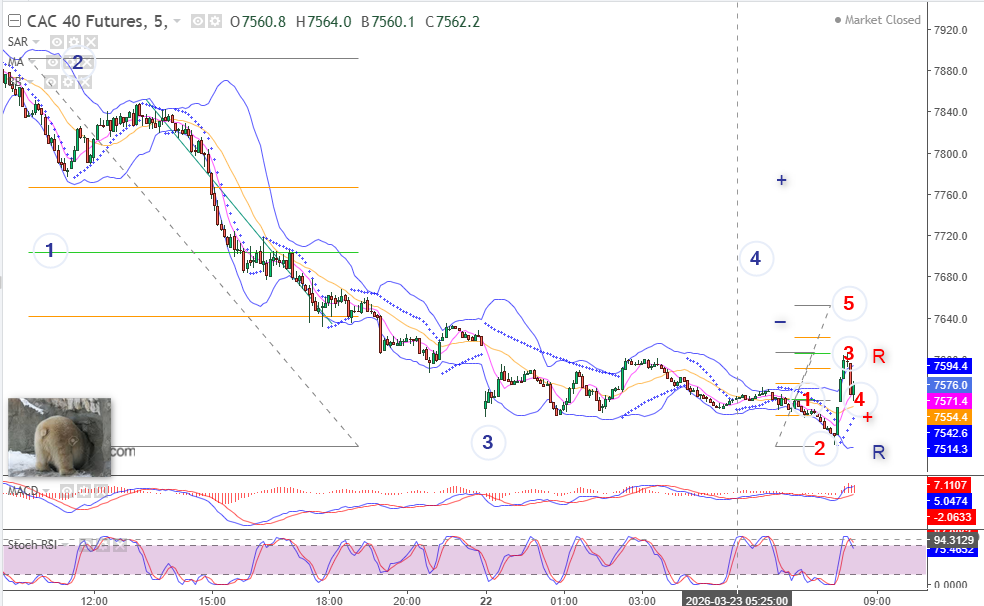Open the CAC 40 Futures symbol dropdown arrow
Viewport: 984px width, 606px height.
pyautogui.click(x=177, y=21)
